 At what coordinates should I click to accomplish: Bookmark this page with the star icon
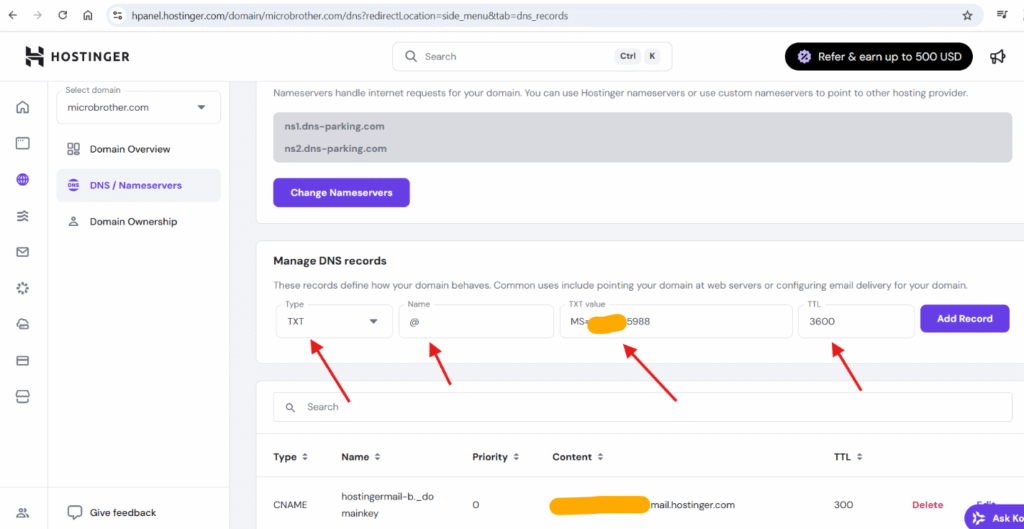(967, 16)
